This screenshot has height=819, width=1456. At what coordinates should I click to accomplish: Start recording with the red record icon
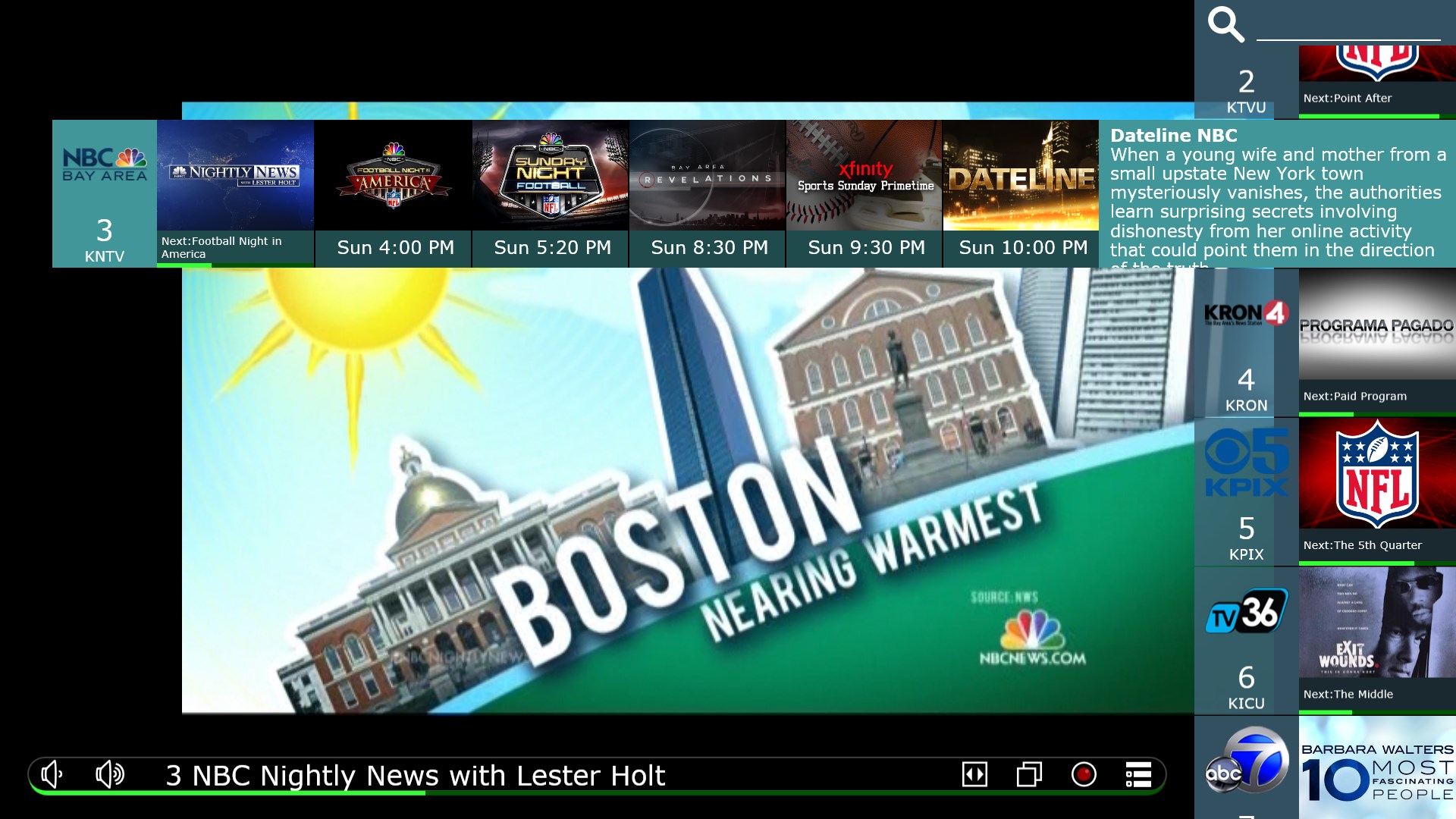1083,774
